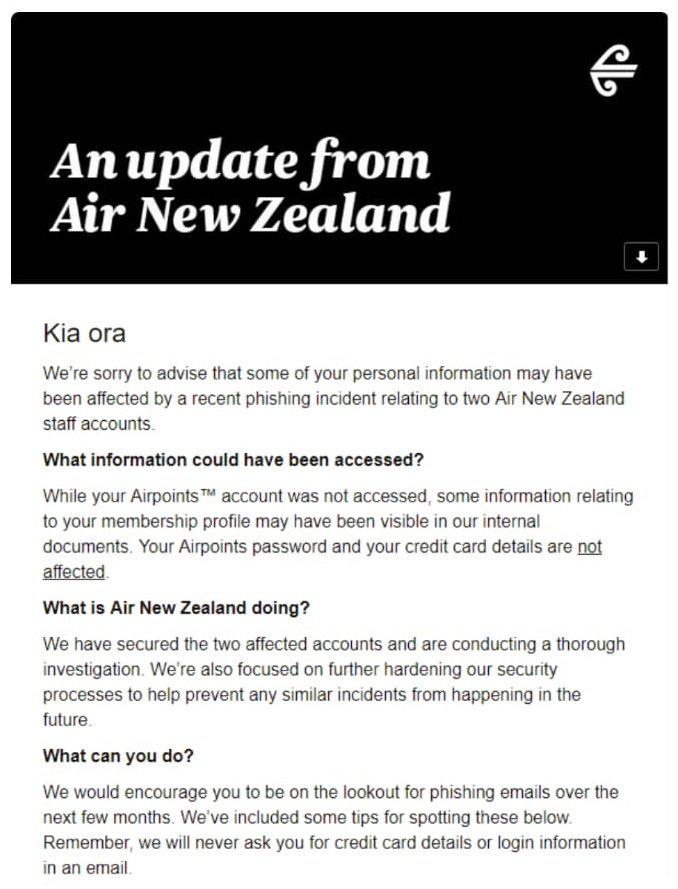Viewport: 678px width, 889px height.
Task: Click the paragraph starting "While your Airpoints"
Action: pos(337,534)
